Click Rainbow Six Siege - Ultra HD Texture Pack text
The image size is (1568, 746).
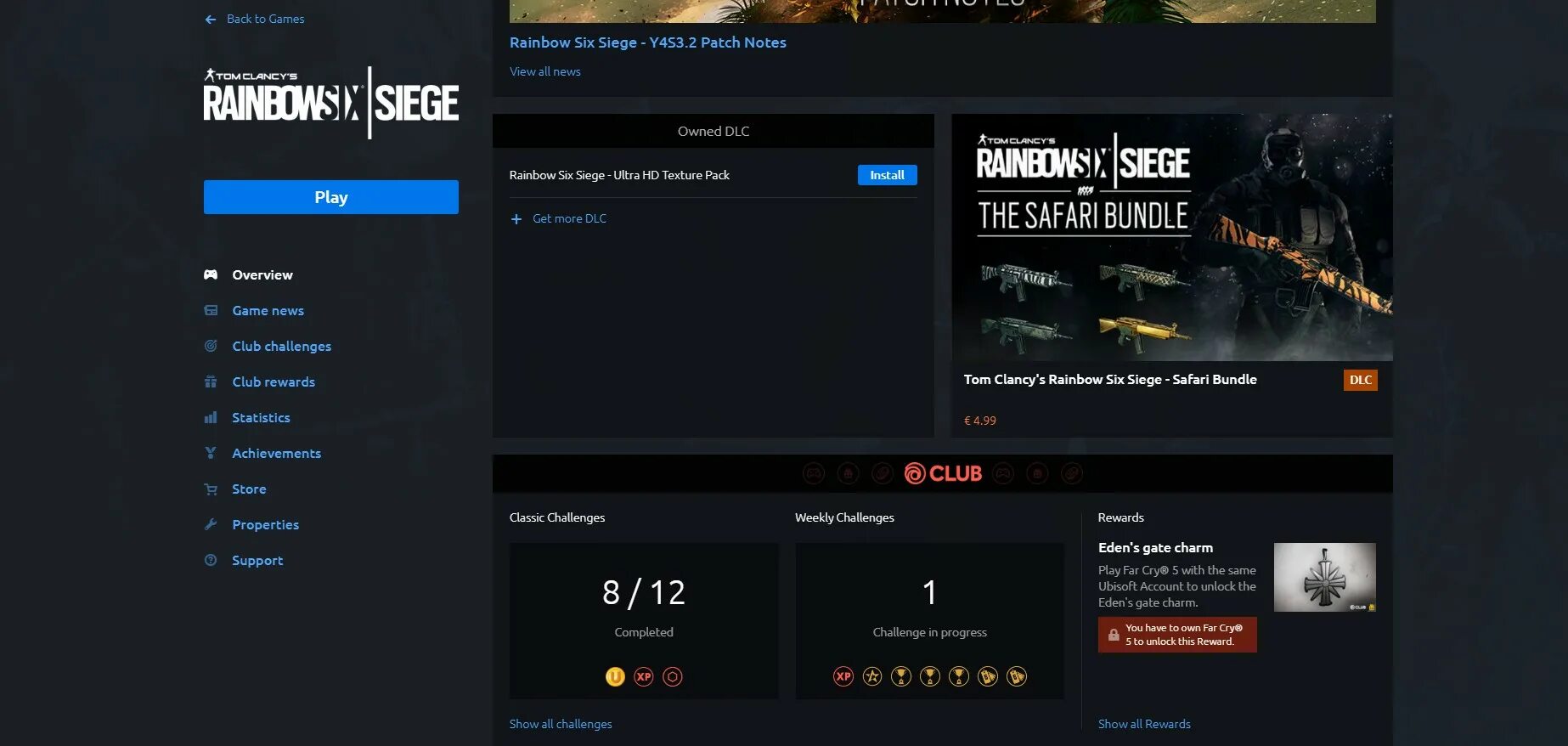tap(619, 175)
